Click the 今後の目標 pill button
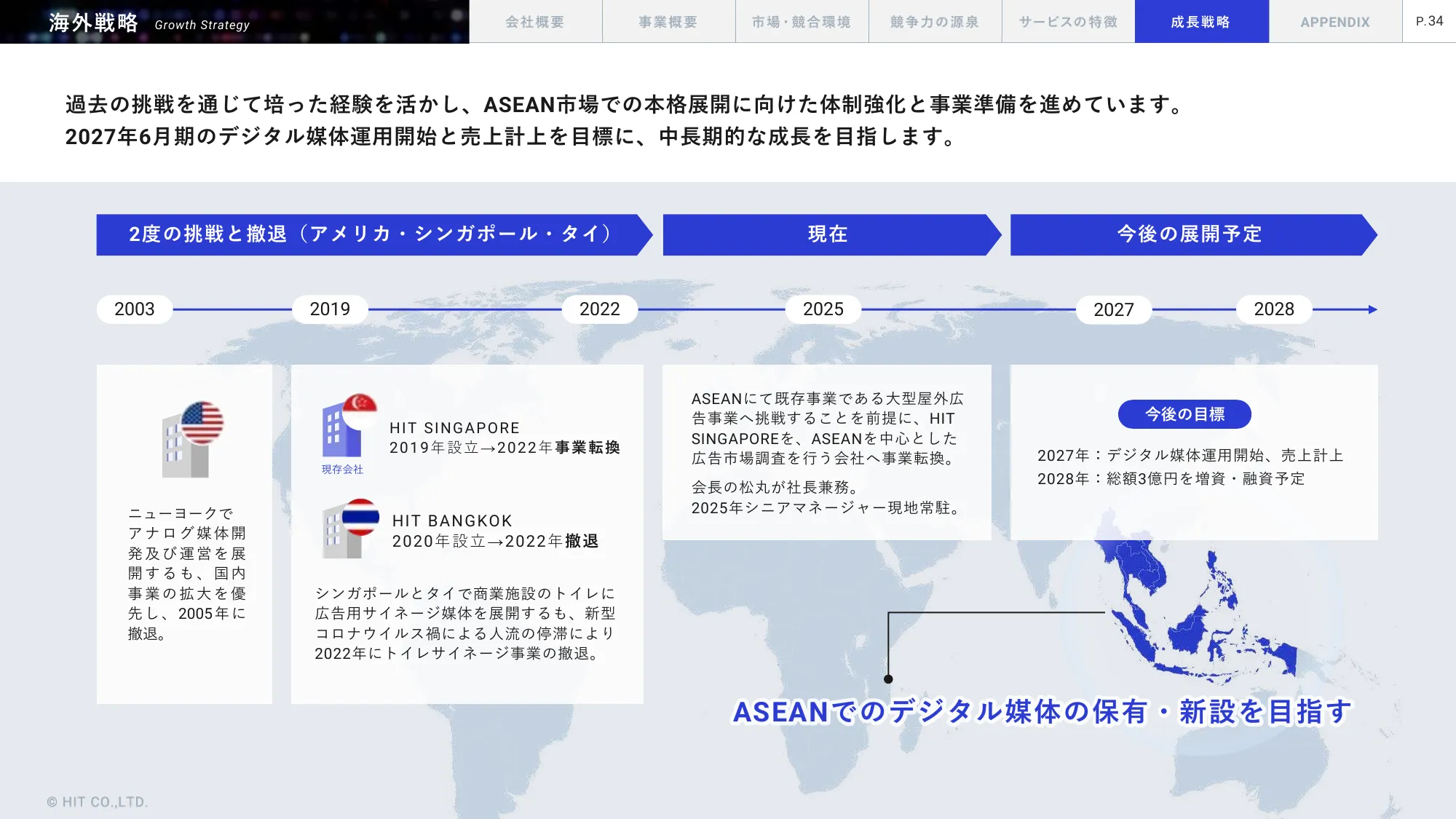Image resolution: width=1456 pixels, height=819 pixels. click(x=1184, y=414)
